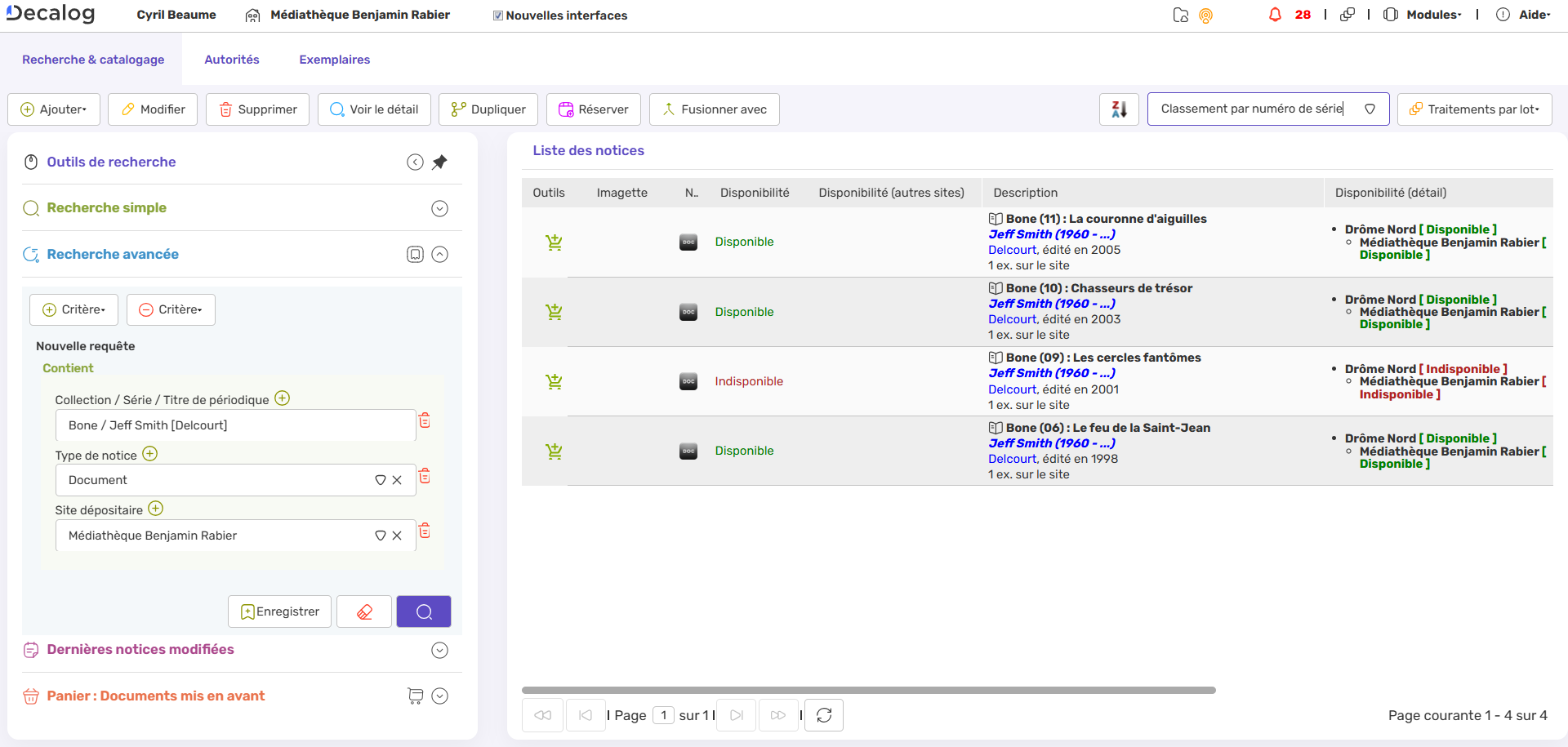Refresh the results list
The width and height of the screenshot is (1568, 747).
tap(823, 715)
